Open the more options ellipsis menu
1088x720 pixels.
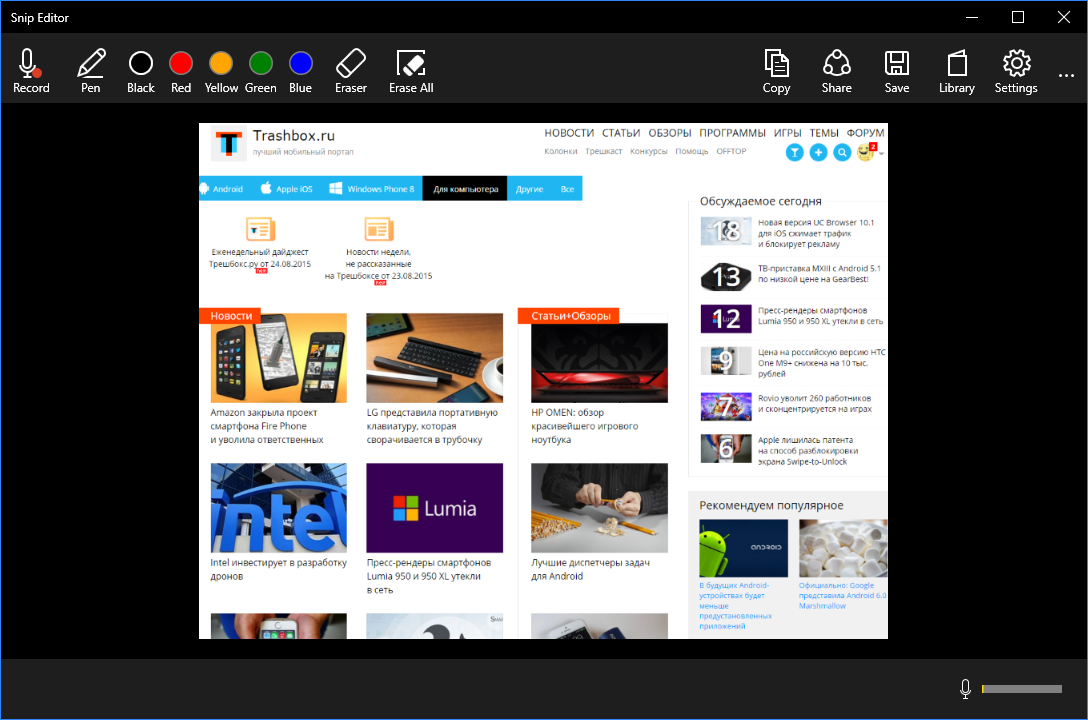click(x=1066, y=75)
